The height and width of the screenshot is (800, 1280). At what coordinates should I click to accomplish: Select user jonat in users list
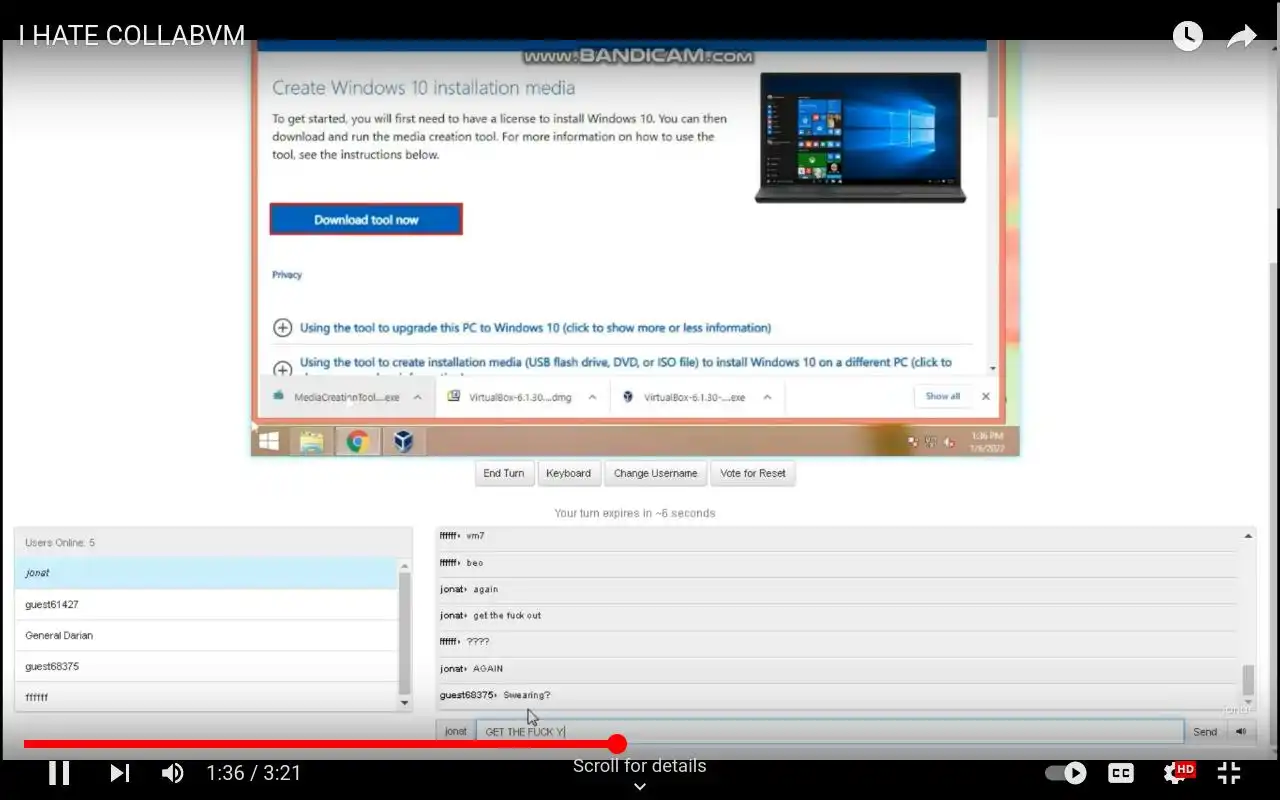pos(206,573)
